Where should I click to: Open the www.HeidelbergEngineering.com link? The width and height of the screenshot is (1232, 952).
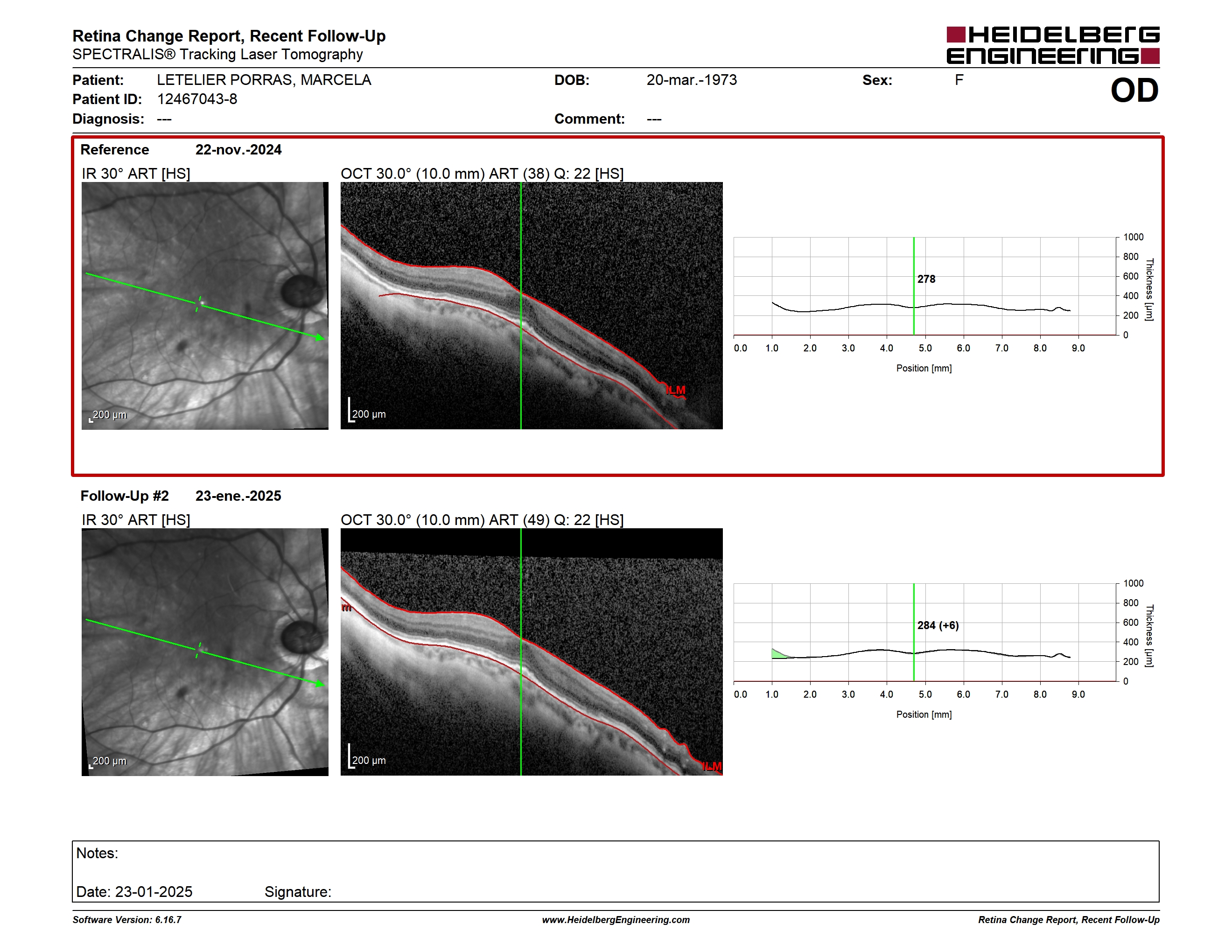616,920
